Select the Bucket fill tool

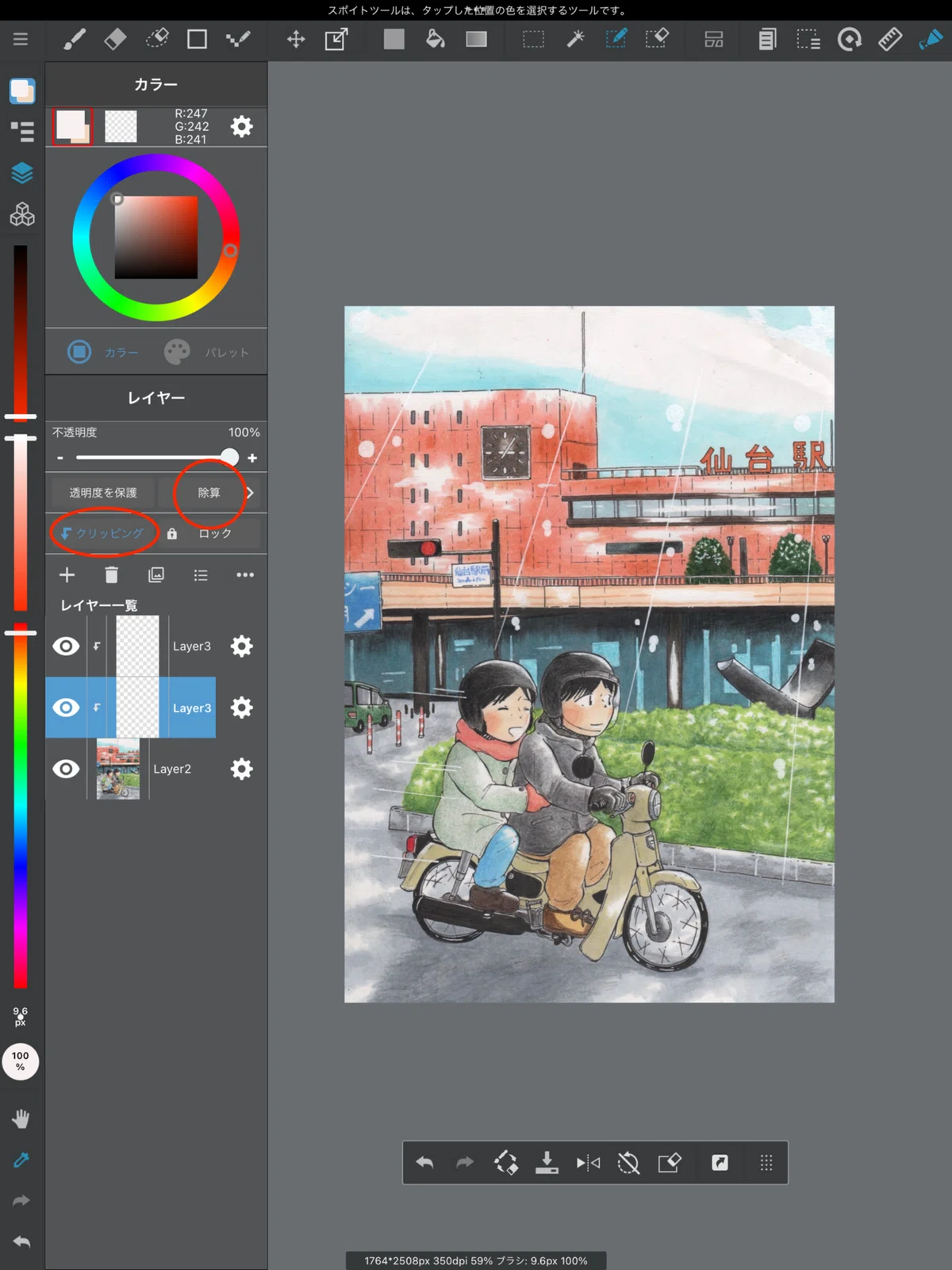click(x=435, y=39)
